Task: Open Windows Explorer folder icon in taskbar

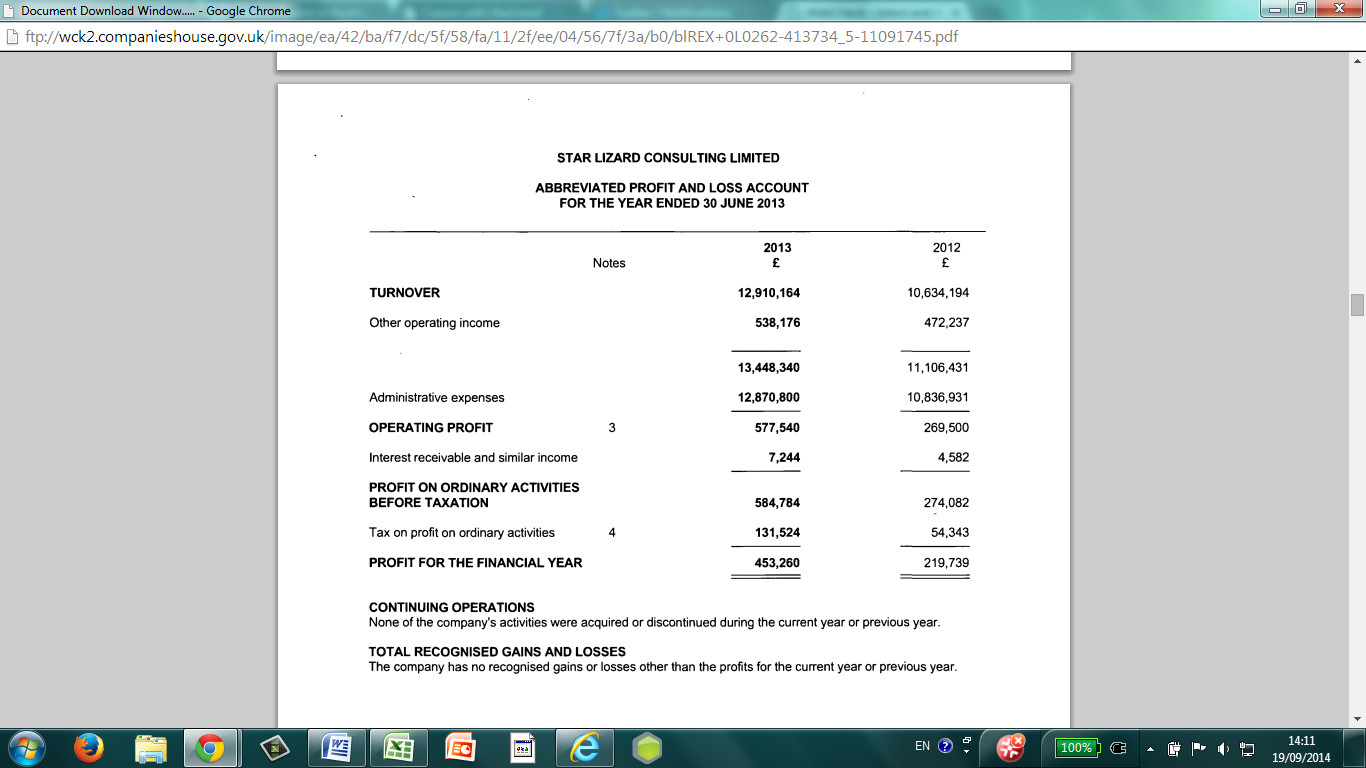Action: pyautogui.click(x=151, y=747)
